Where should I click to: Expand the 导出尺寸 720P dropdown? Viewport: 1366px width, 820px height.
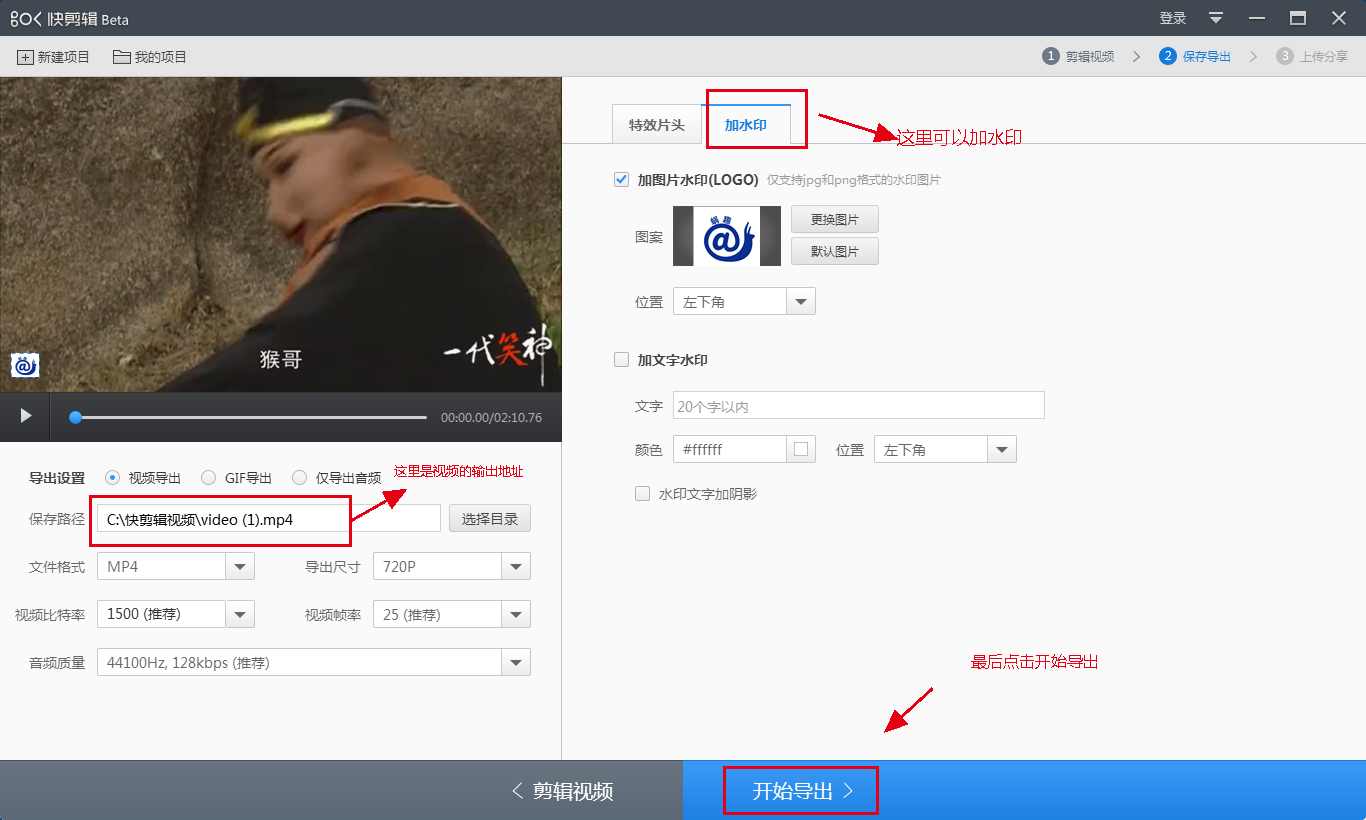coord(515,567)
